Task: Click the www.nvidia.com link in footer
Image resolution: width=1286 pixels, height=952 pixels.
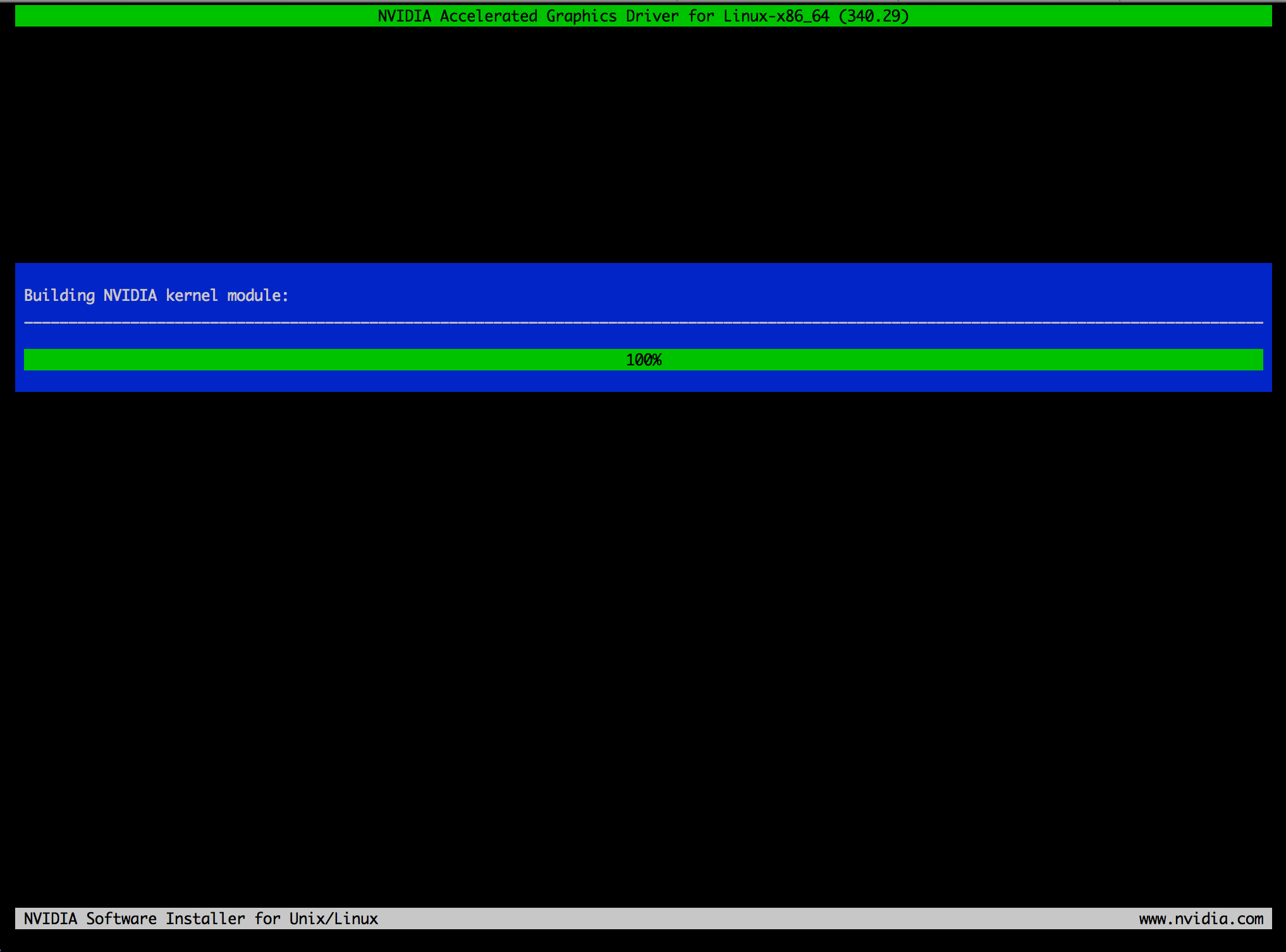Action: coord(1201,918)
